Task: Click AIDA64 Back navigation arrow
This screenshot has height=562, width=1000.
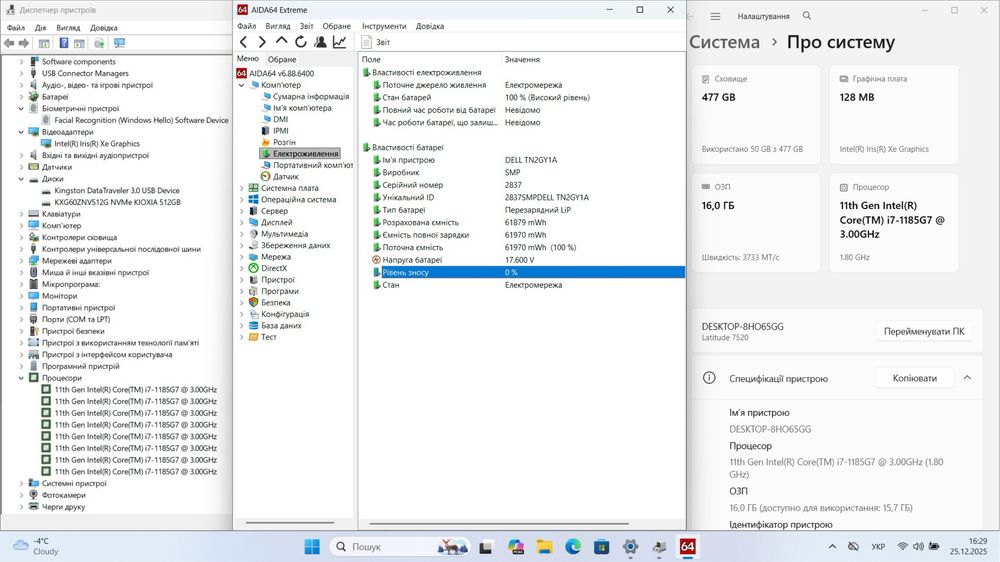Action: (243, 42)
